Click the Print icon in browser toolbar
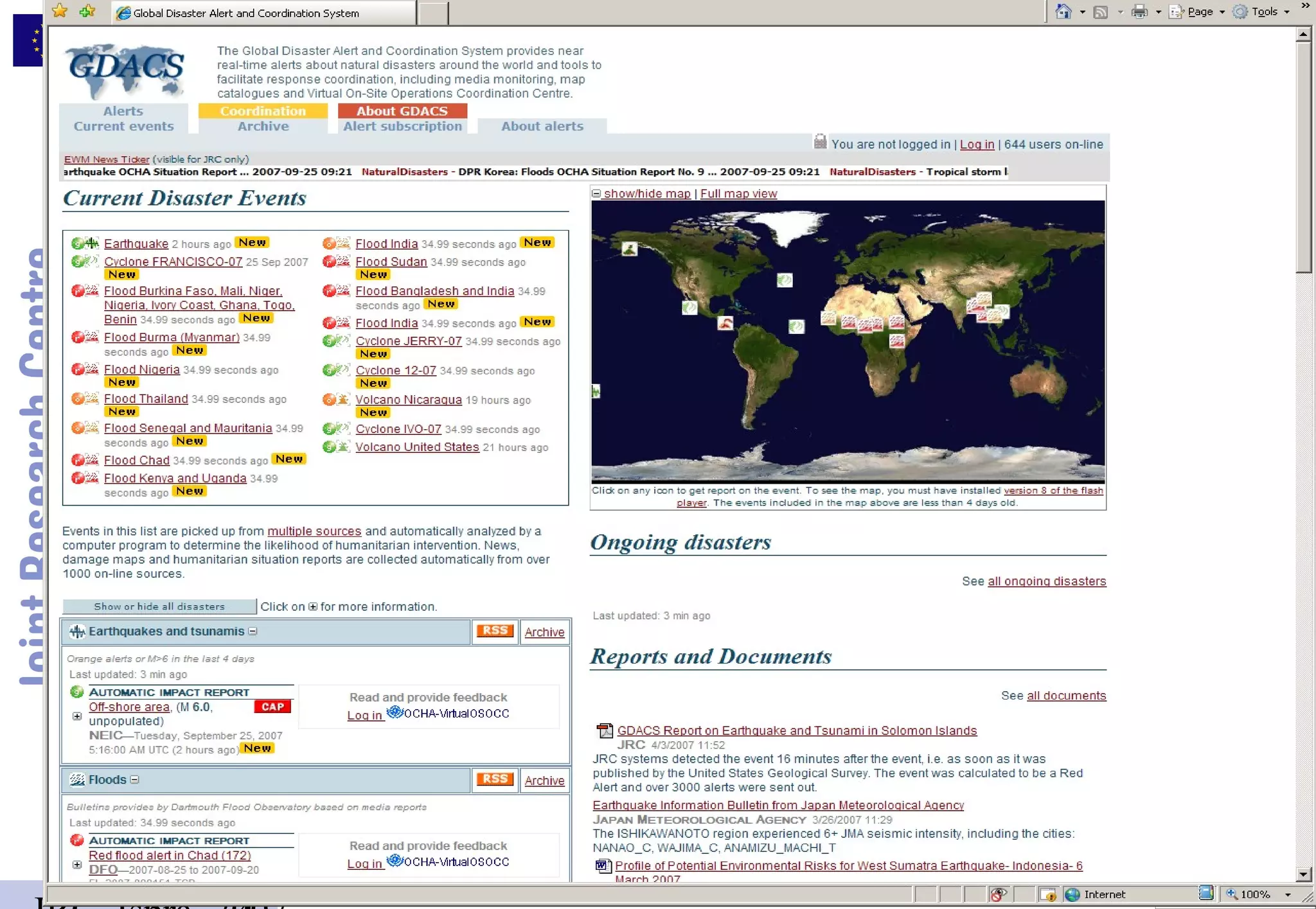Viewport: 1316px width, 909px height. tap(1139, 12)
